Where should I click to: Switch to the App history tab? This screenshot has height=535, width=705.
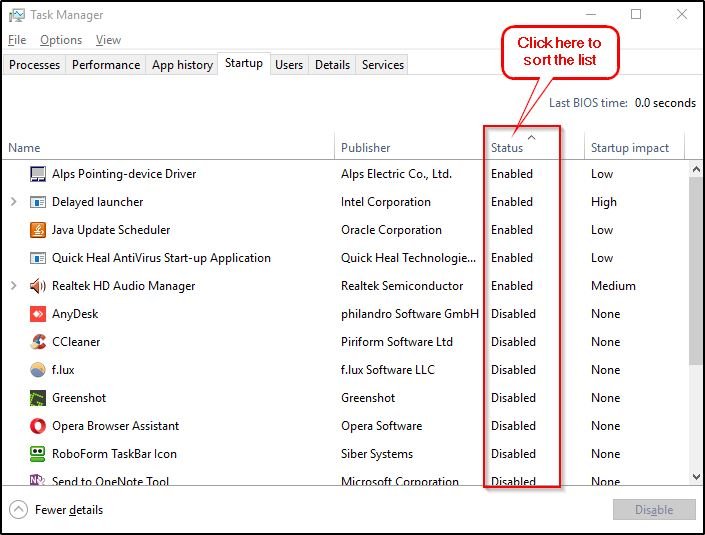(x=182, y=65)
